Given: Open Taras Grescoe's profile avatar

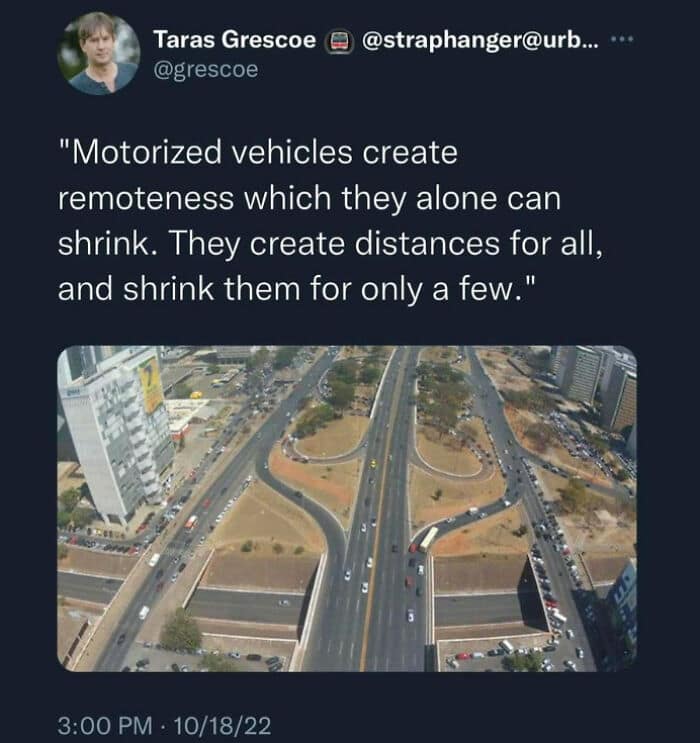Looking at the screenshot, I should click(x=97, y=54).
